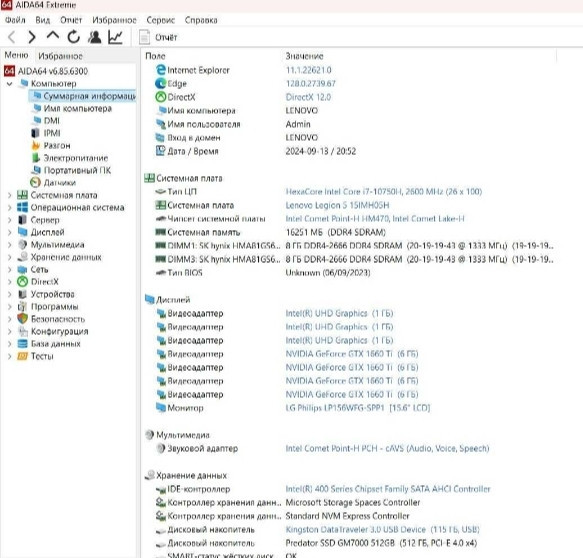Go back with the left arrow toolbar button

12,37
